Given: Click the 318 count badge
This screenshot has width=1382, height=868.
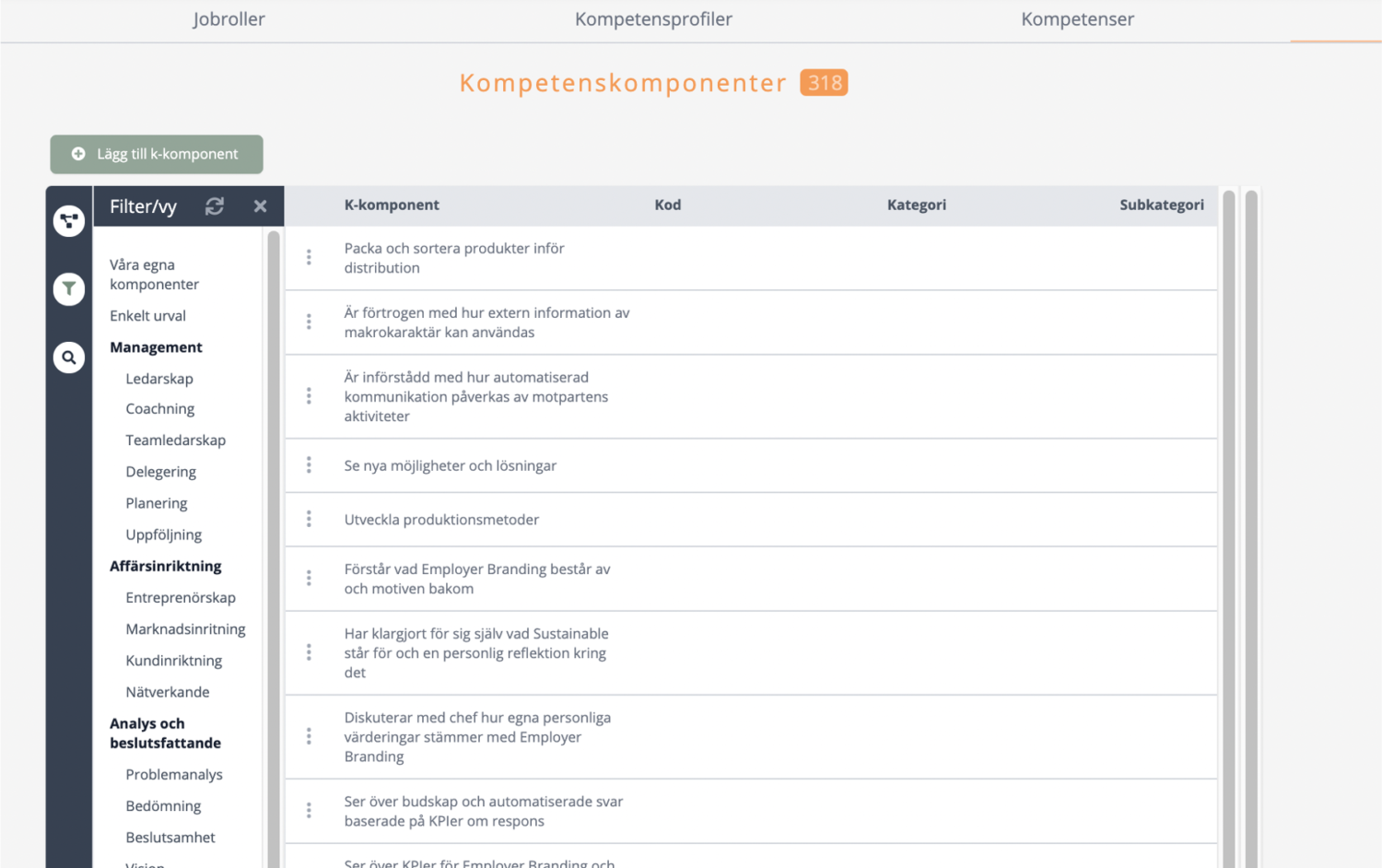Looking at the screenshot, I should tap(824, 83).
